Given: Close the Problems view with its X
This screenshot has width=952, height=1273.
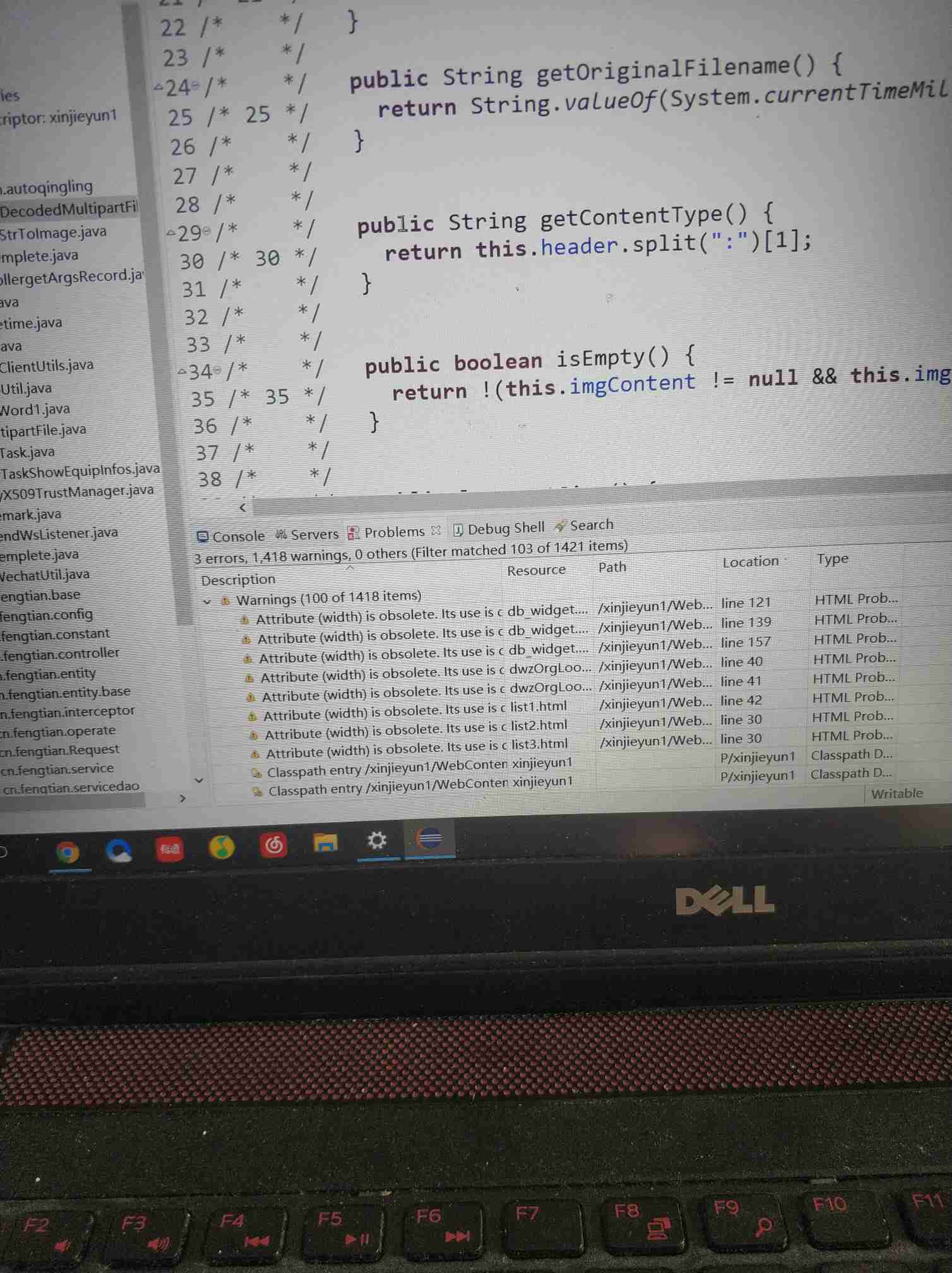Looking at the screenshot, I should click(436, 530).
